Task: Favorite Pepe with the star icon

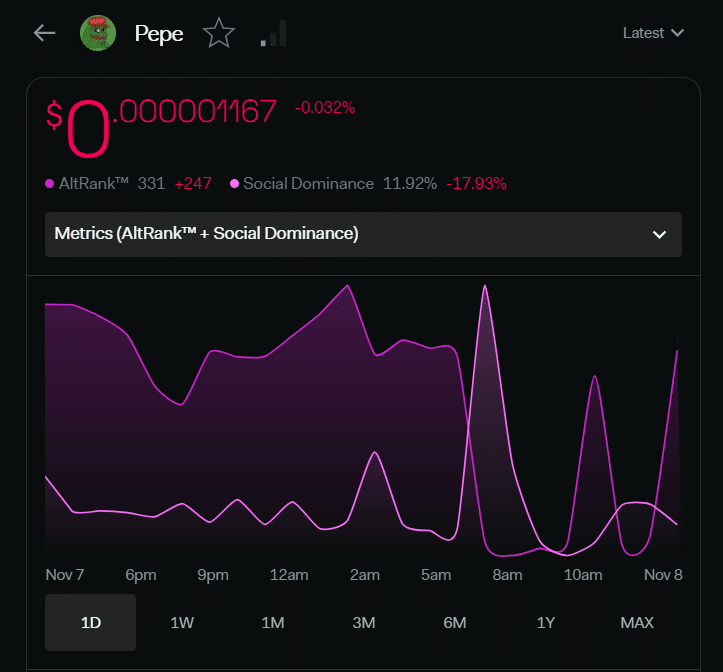Action: [x=219, y=33]
